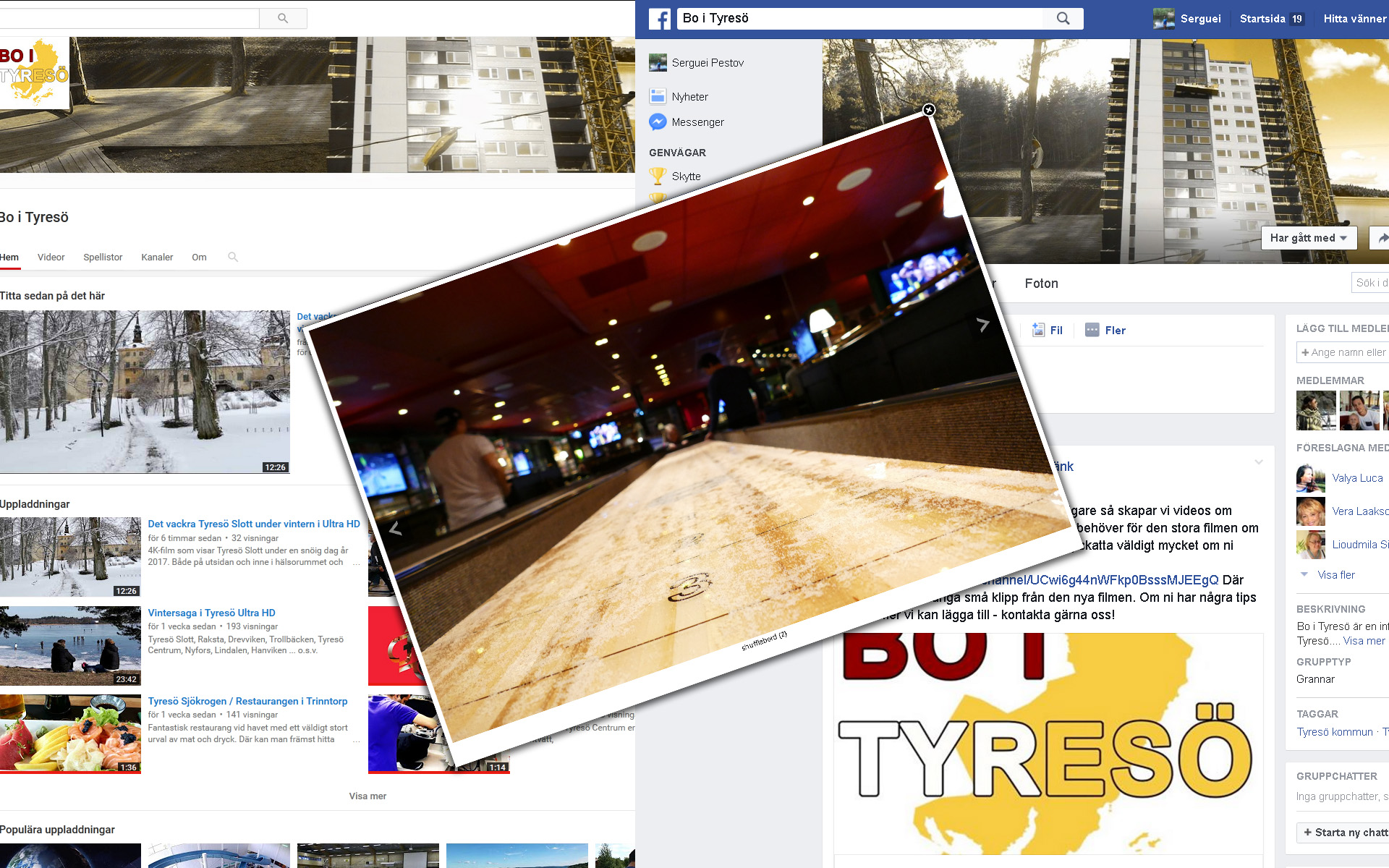The image size is (1389, 868).
Task: Switch to the Kanaler tab
Action: (157, 257)
